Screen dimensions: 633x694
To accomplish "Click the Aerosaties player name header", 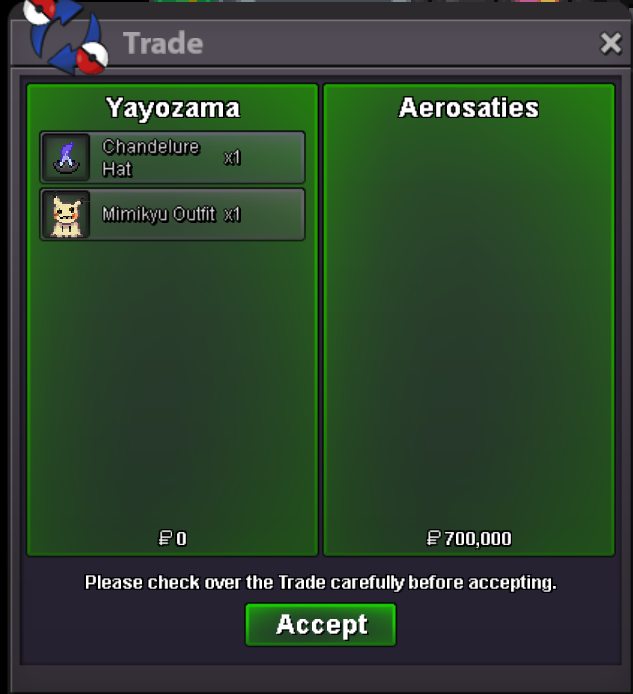I will click(x=469, y=108).
